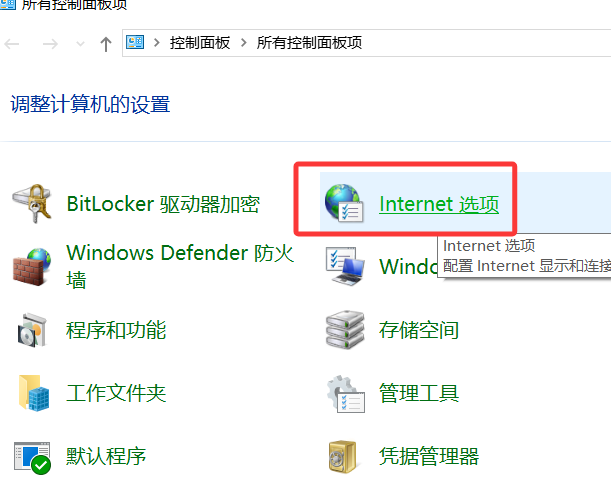Go back with the left arrow button

(12, 44)
